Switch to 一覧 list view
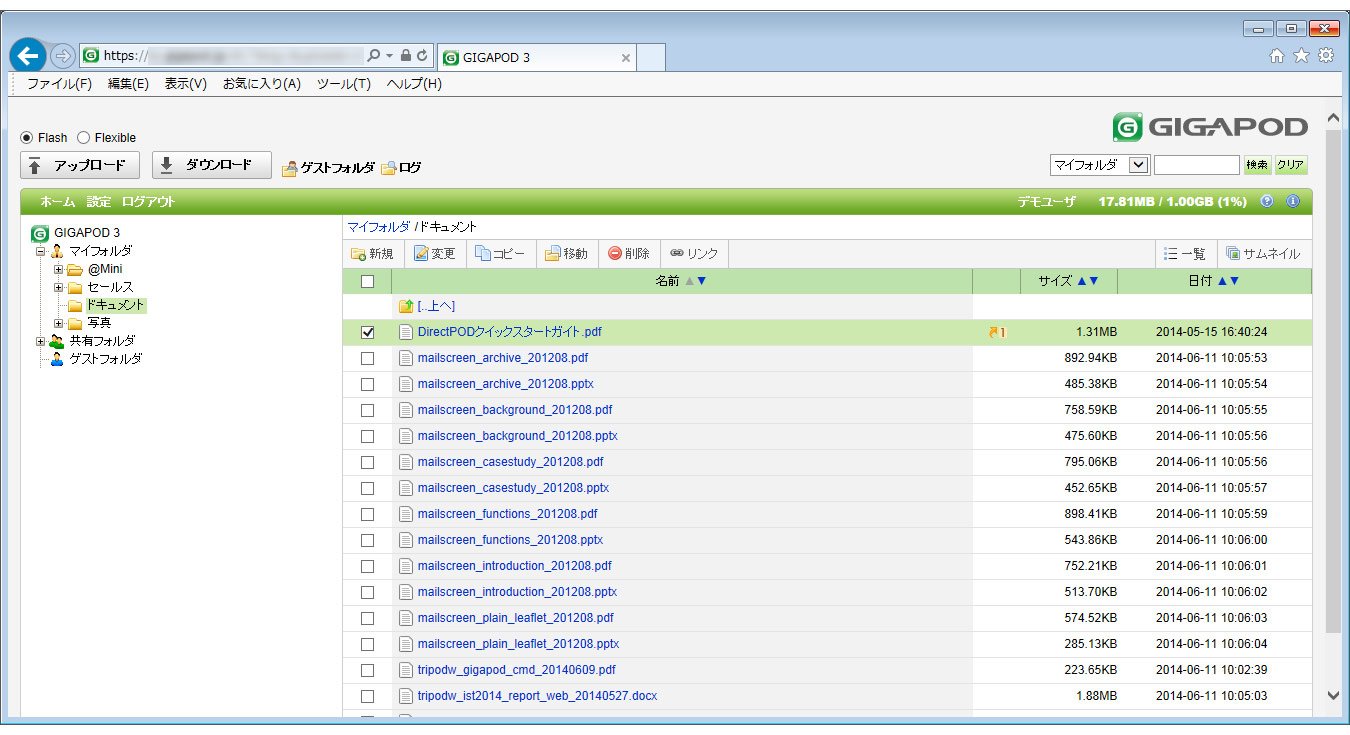The height and width of the screenshot is (735, 1350). (1186, 254)
